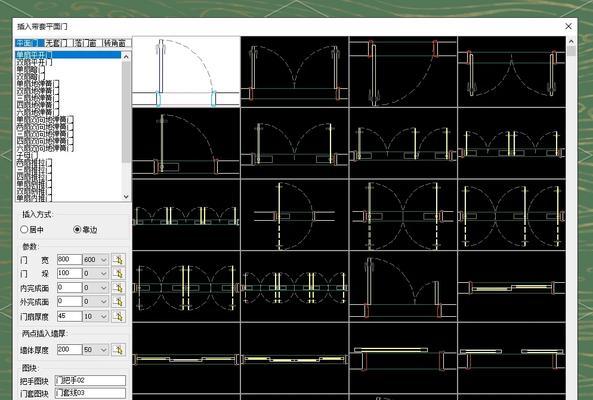This screenshot has height=400, width=593.
Task: Select the white-background single swing door preview
Action: (x=186, y=72)
